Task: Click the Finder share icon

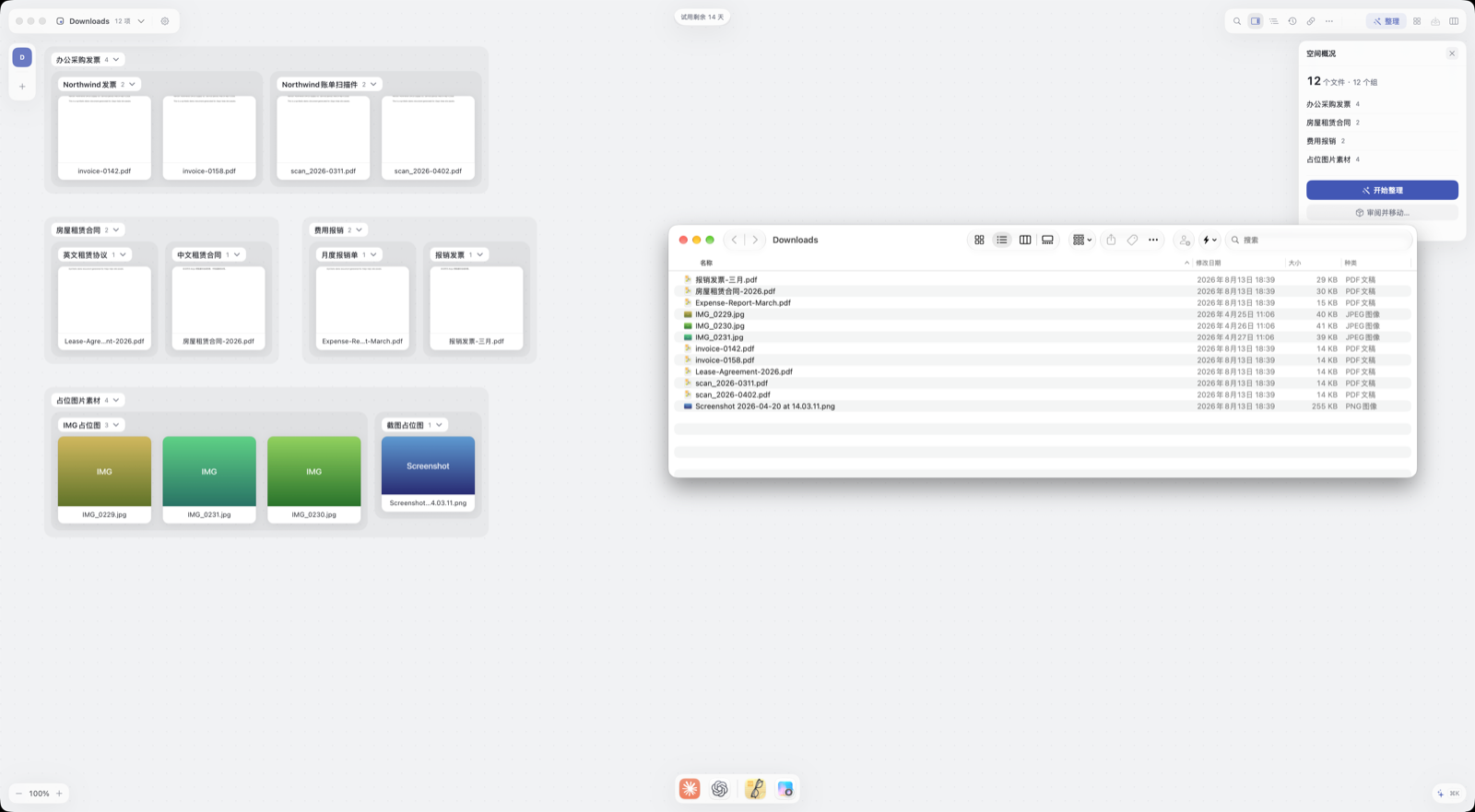Action: coord(1111,240)
